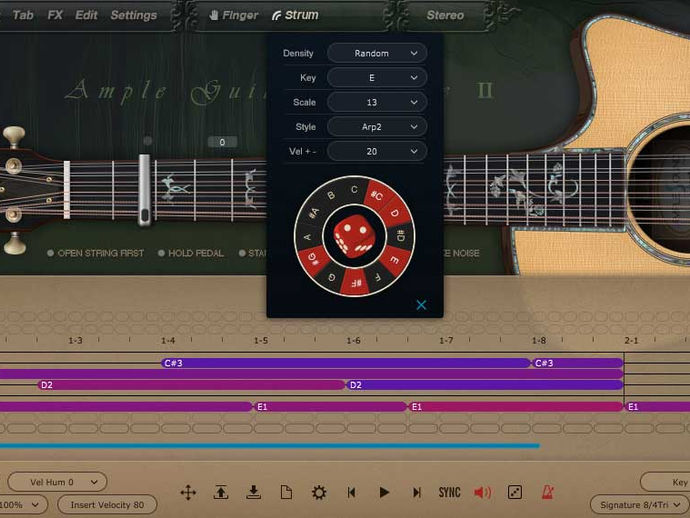Screen dimensions: 690x518
Task: Click the 1-3 timeline ruler marker
Action: (x=75, y=341)
